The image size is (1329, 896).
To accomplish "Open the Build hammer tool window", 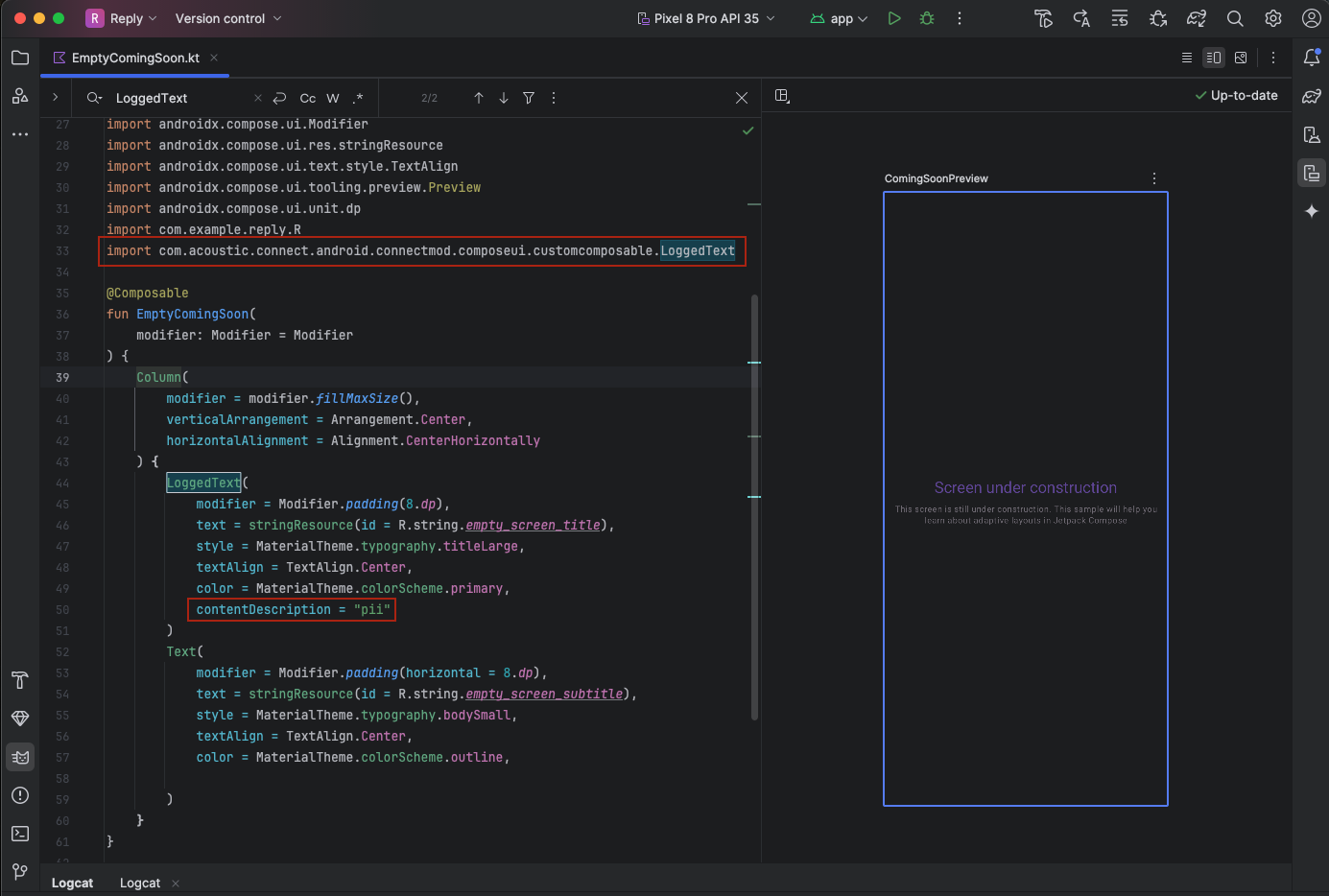I will pos(20,680).
